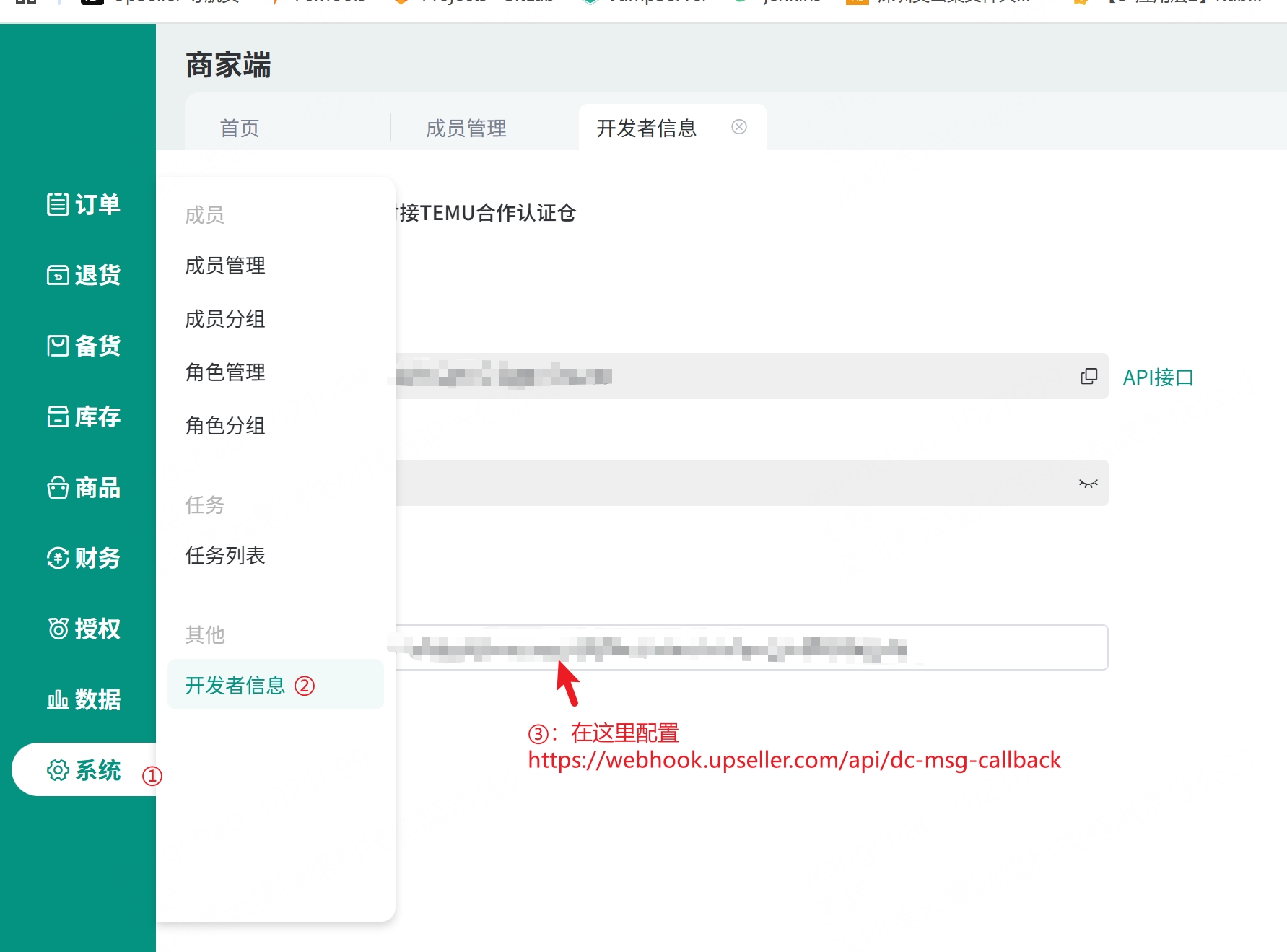Open 任务列表 from the submenu
Screen dimensions: 1287x952
[225, 556]
